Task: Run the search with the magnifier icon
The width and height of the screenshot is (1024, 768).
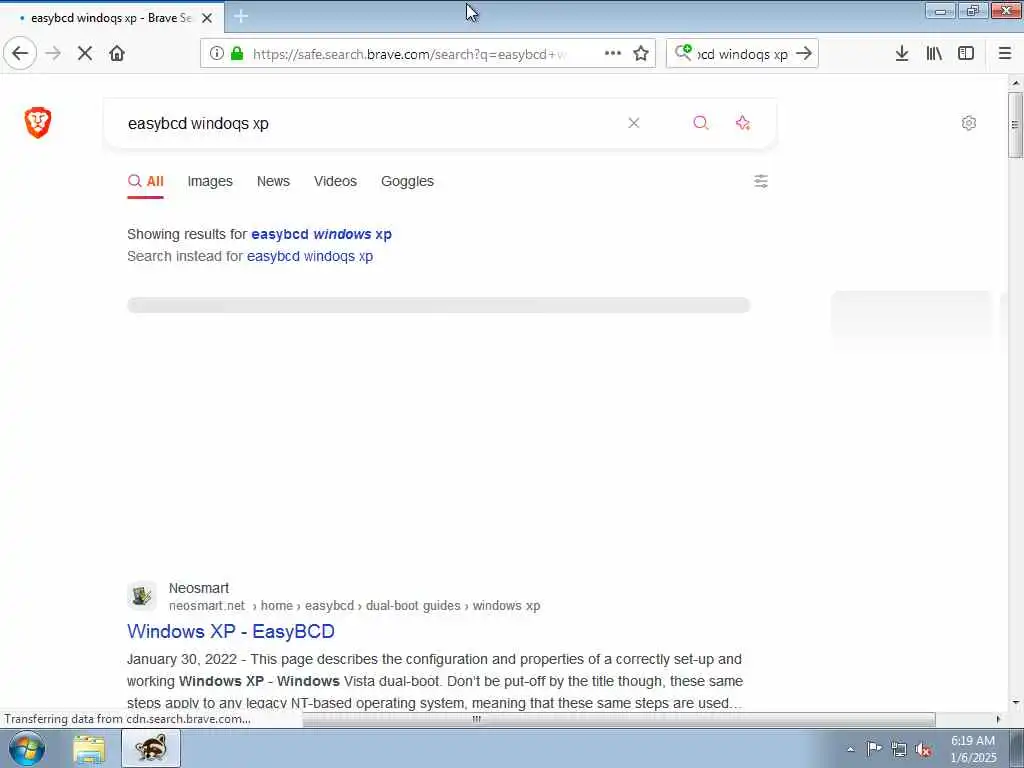Action: [x=701, y=123]
